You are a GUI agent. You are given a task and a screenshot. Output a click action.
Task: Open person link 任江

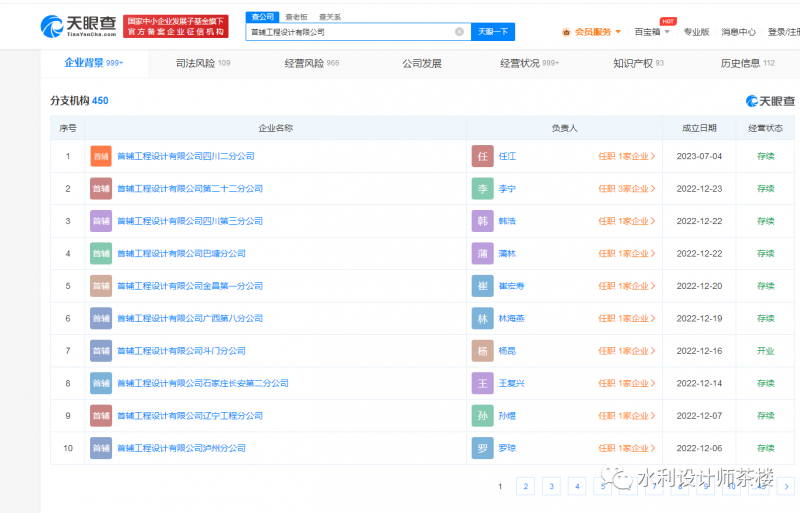click(507, 156)
